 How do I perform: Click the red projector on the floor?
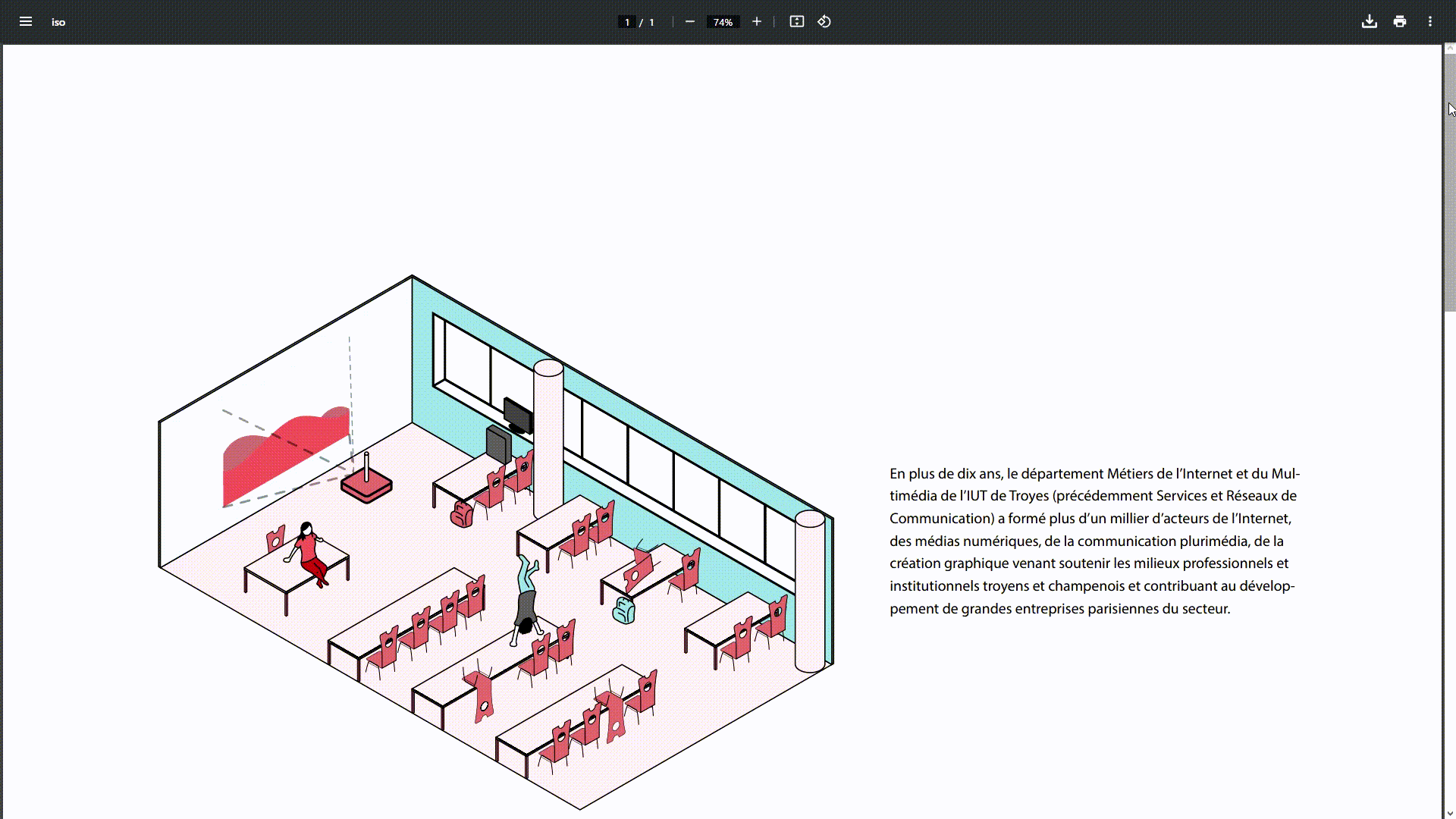(366, 485)
